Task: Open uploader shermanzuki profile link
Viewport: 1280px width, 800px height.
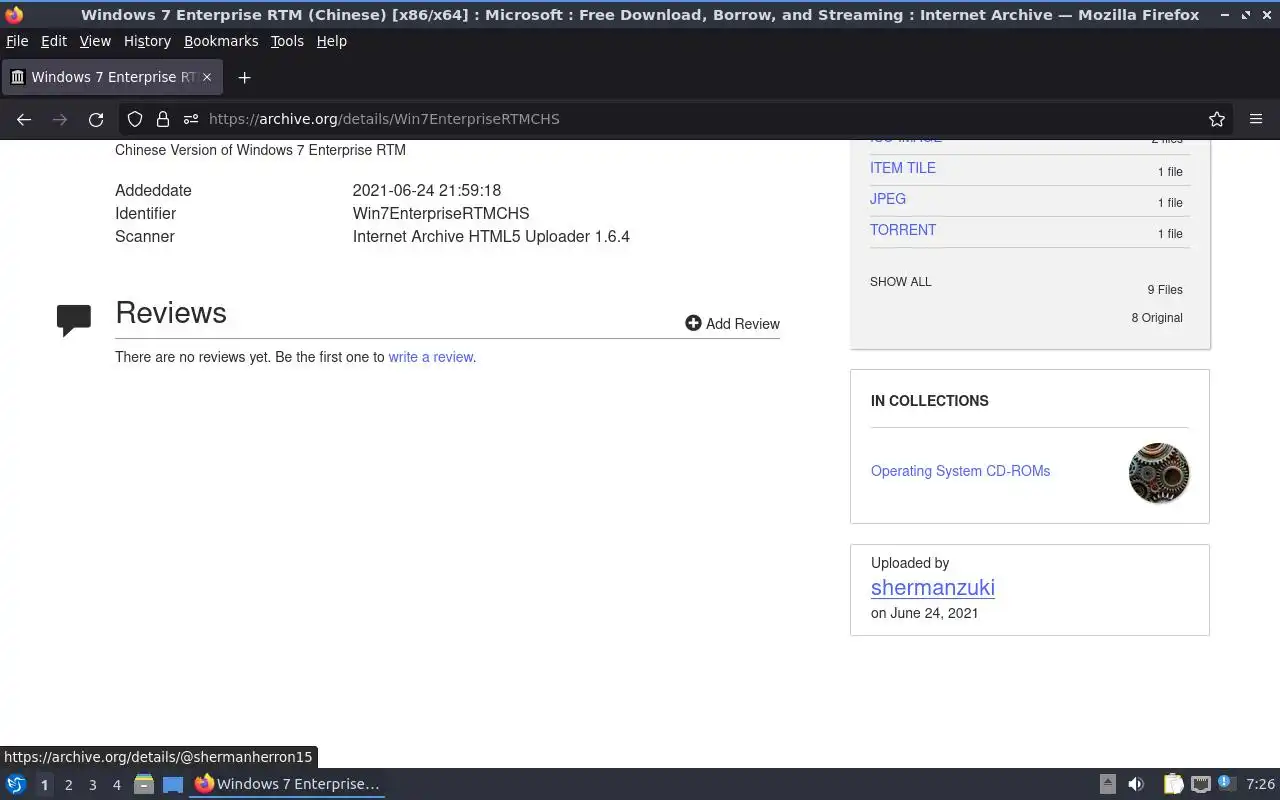Action: [x=933, y=588]
